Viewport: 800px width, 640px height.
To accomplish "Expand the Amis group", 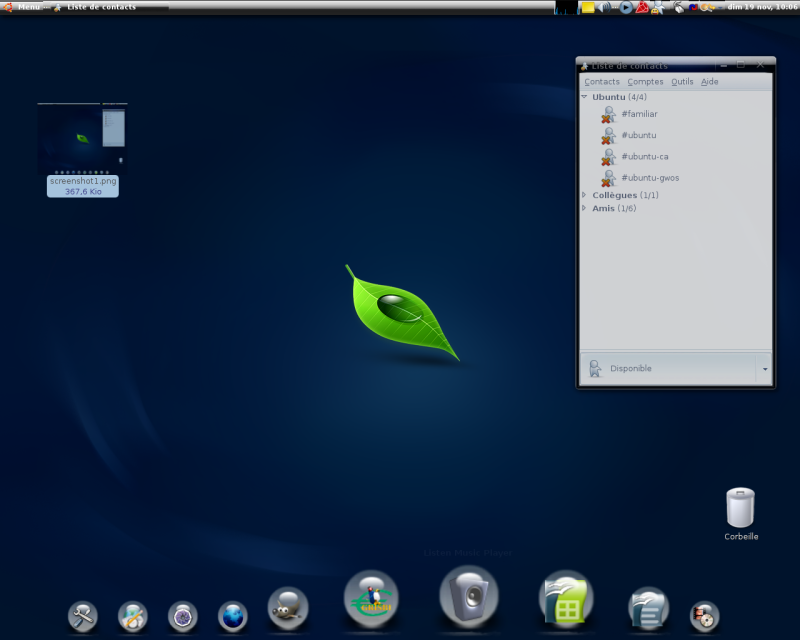I will pos(584,208).
